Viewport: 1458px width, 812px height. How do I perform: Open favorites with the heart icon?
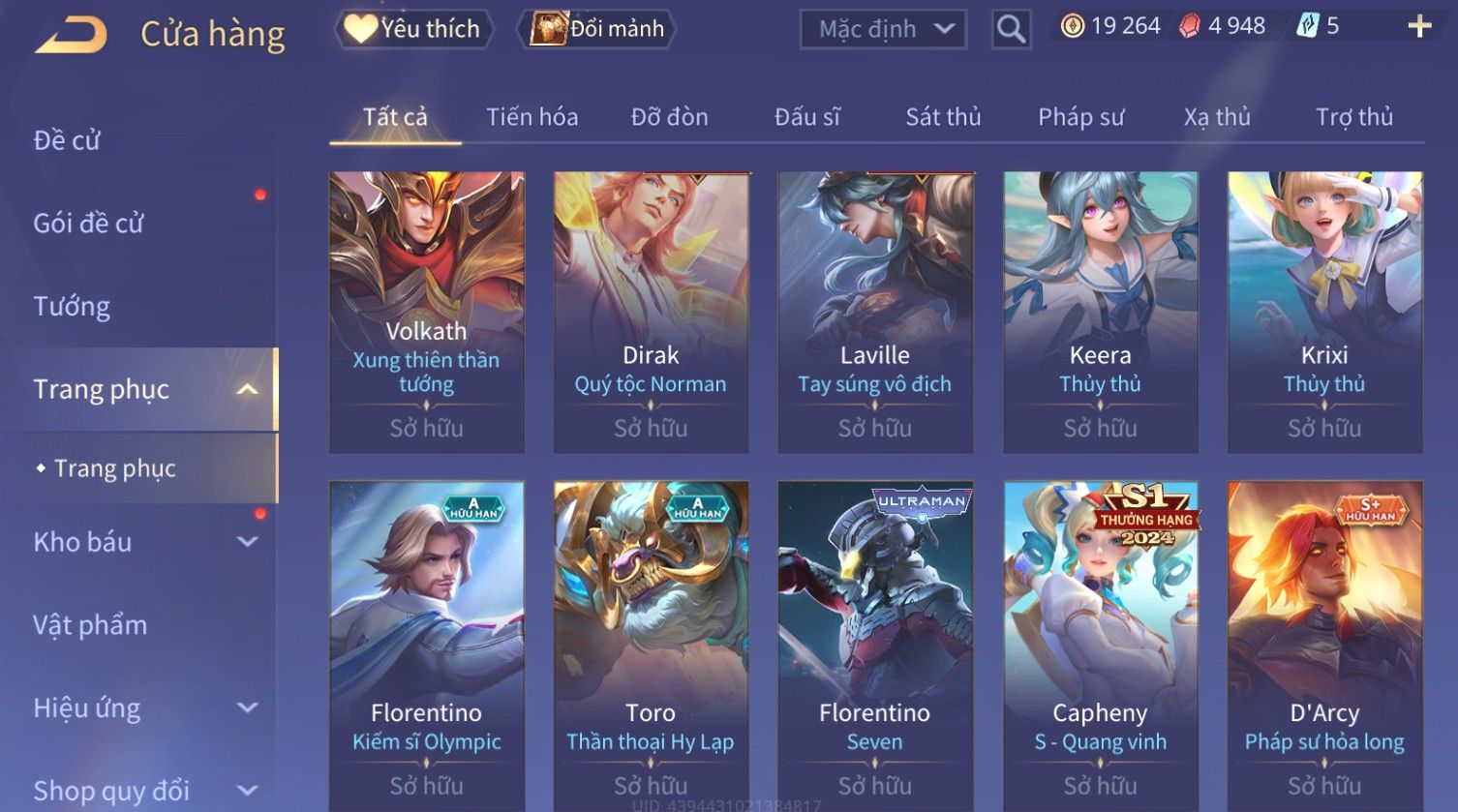click(360, 28)
